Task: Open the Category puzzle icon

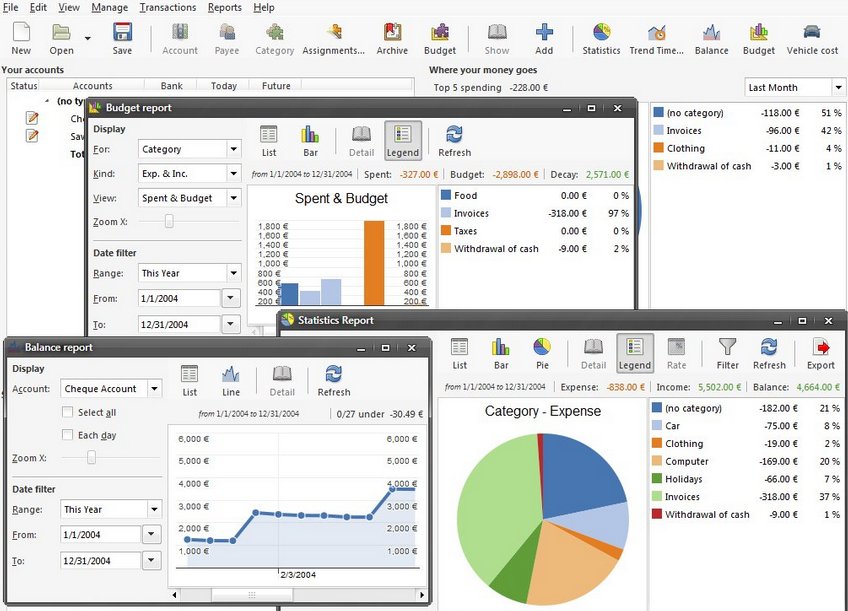Action: pos(275,32)
